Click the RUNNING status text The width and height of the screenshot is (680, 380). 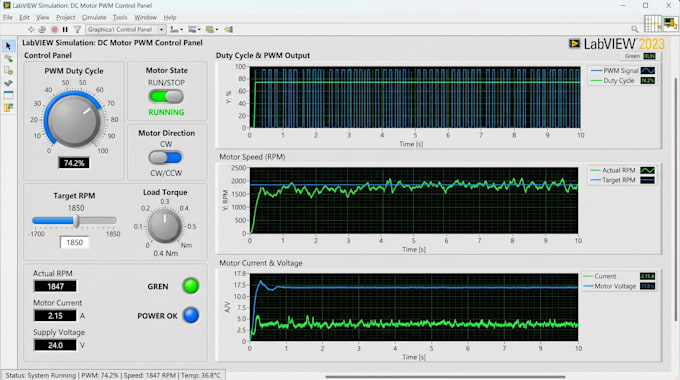click(x=166, y=112)
